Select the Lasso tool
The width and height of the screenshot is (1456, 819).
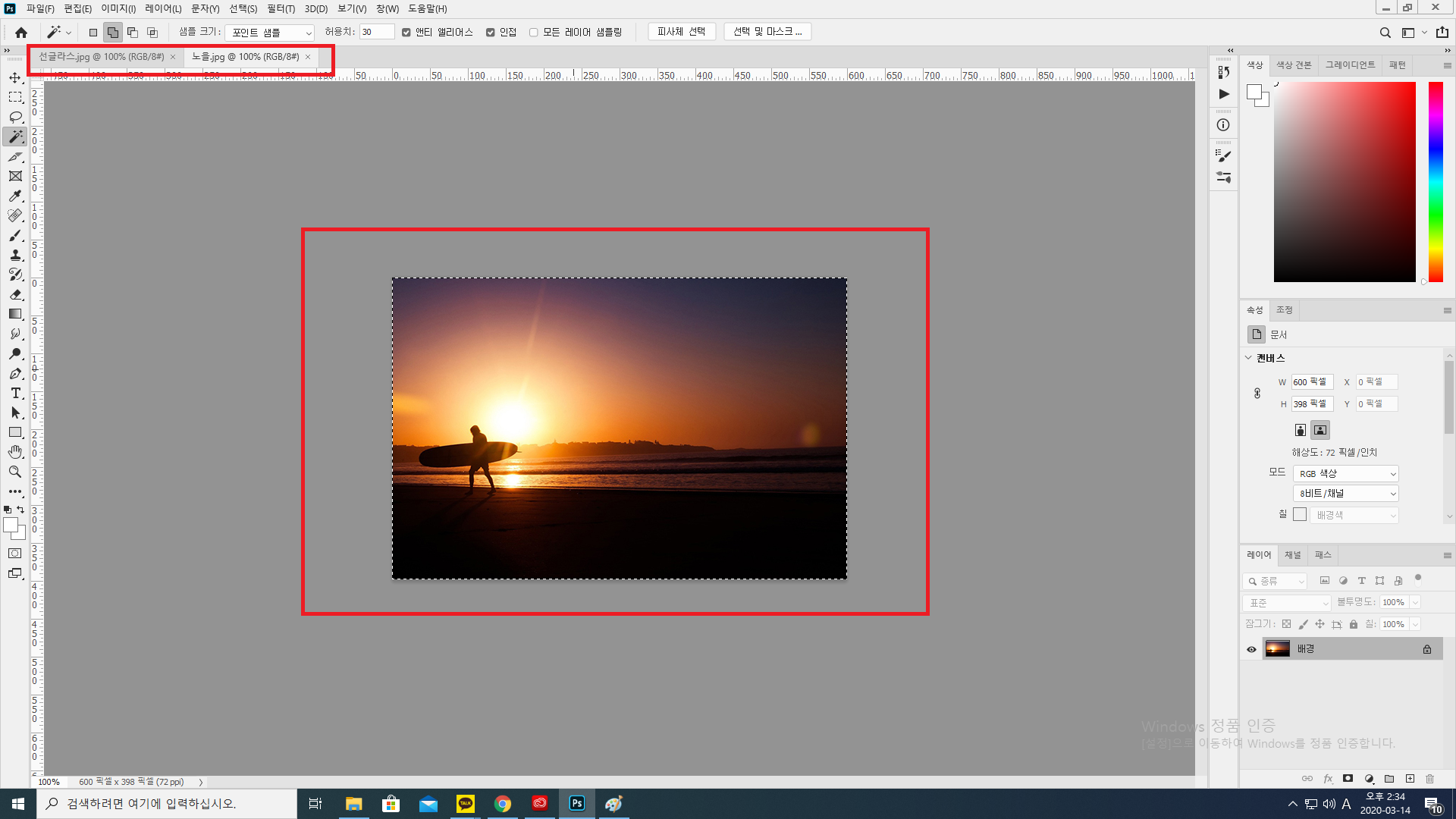tap(15, 117)
